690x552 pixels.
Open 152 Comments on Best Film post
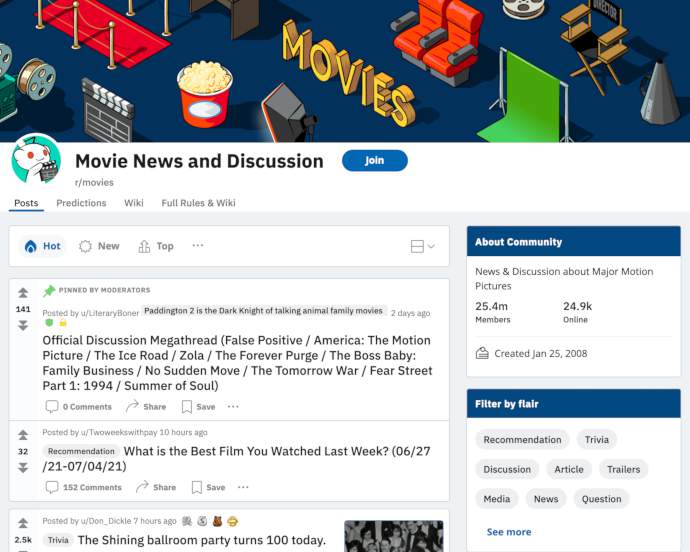click(84, 487)
